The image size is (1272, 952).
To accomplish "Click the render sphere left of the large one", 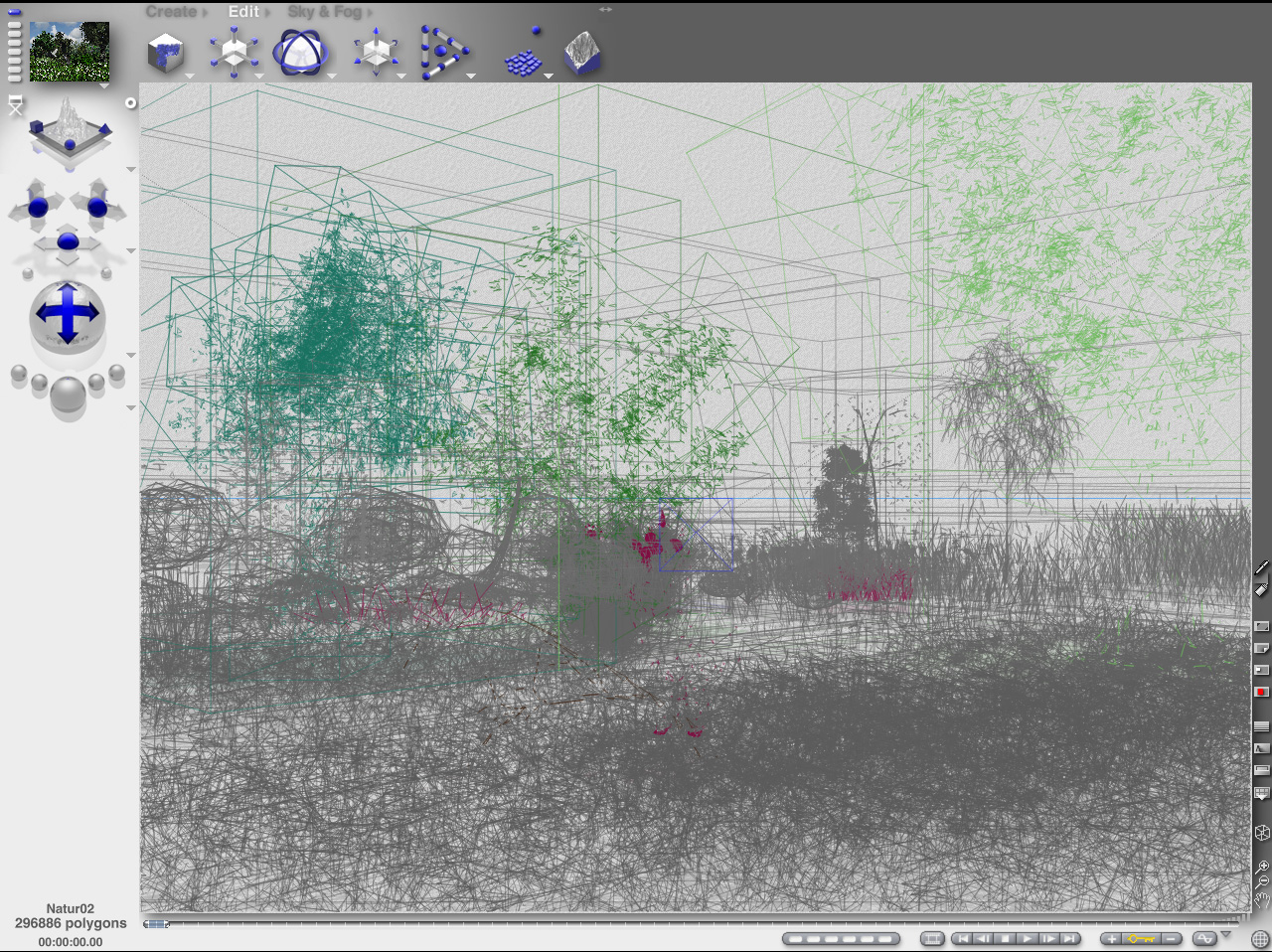I will (39, 383).
